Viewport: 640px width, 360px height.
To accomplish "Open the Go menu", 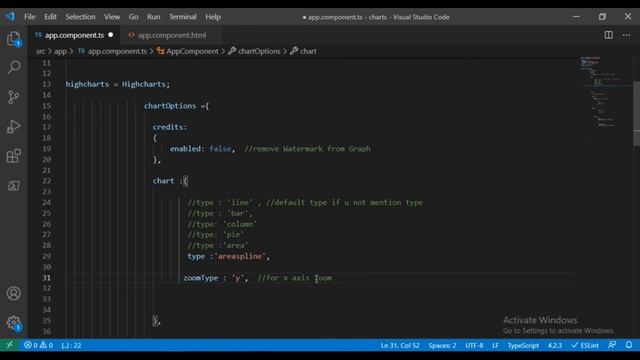I will (133, 17).
